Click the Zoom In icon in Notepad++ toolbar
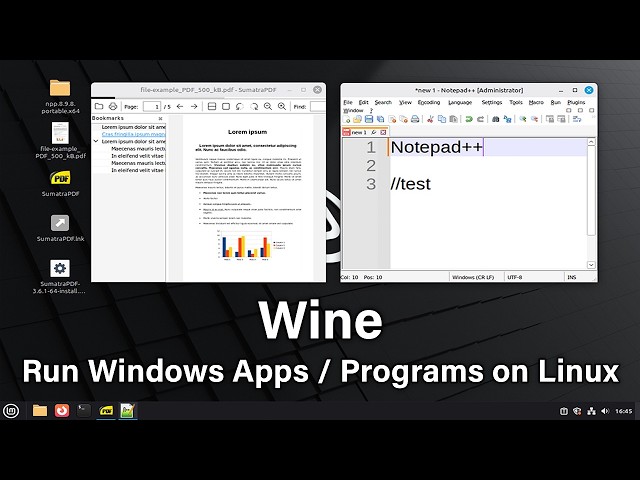 [522, 119]
